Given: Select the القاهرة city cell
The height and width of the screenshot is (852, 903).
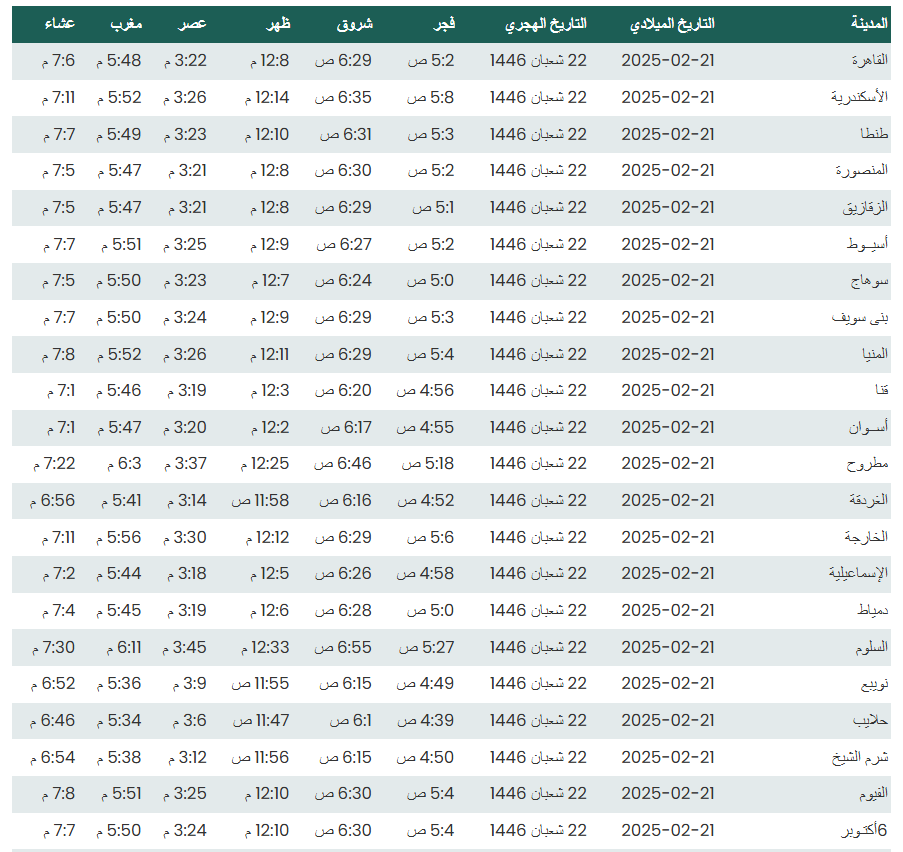Looking at the screenshot, I should [870, 60].
